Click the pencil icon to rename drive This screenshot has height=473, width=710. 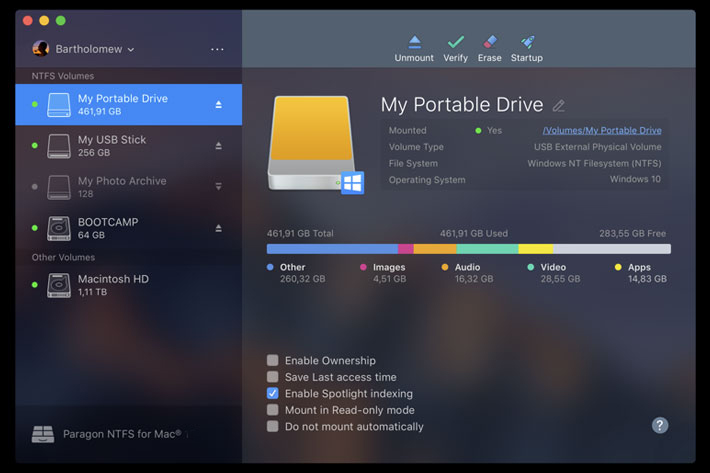click(559, 105)
